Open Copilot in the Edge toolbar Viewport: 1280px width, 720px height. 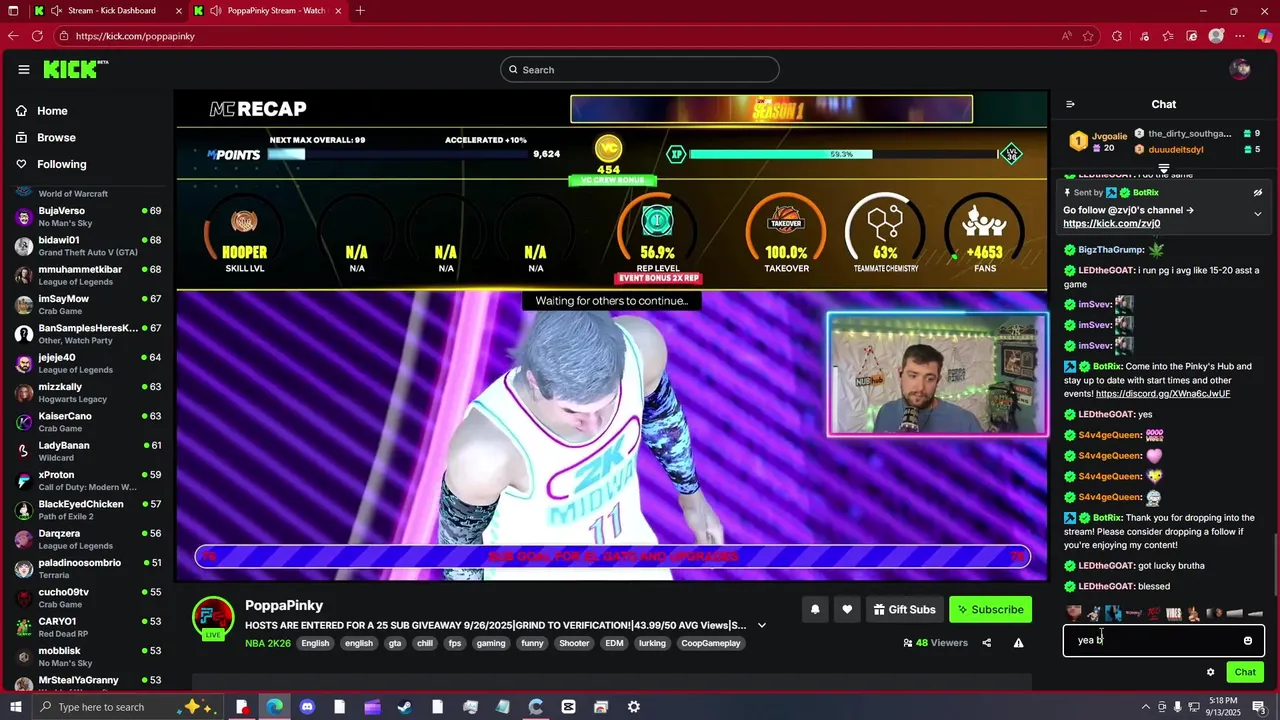(x=1265, y=36)
